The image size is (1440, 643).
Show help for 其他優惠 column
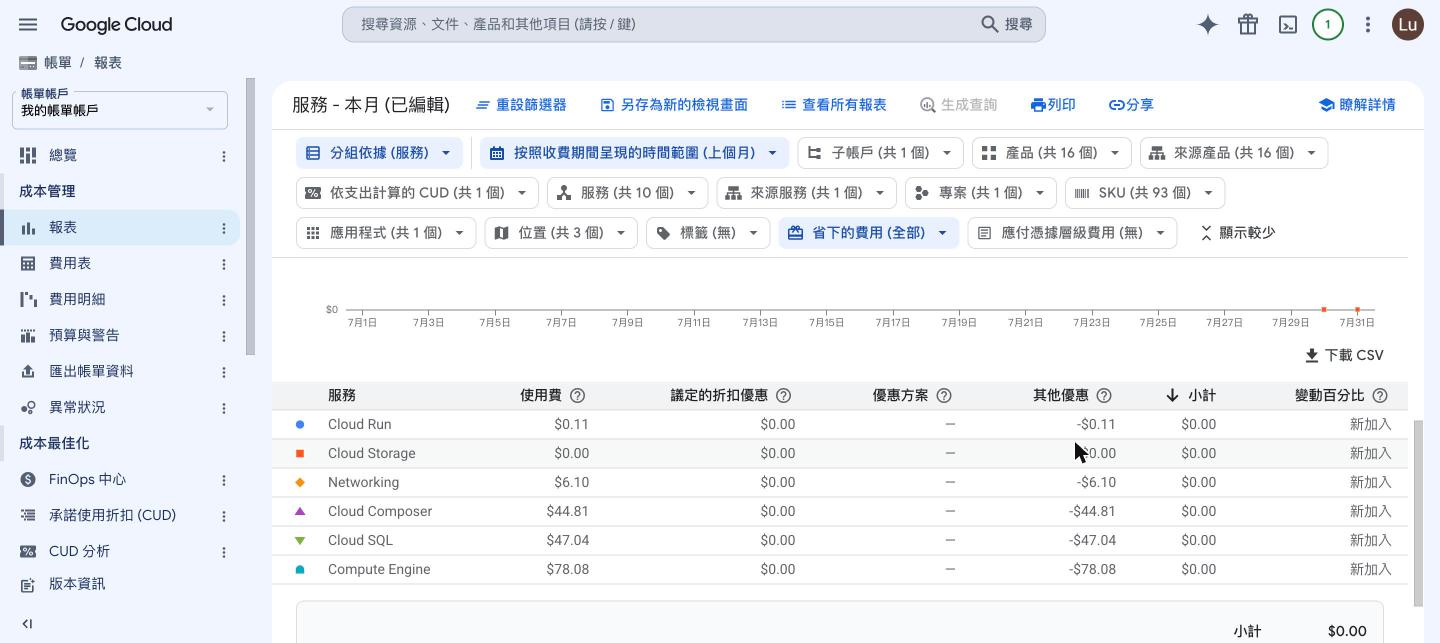tap(1104, 396)
